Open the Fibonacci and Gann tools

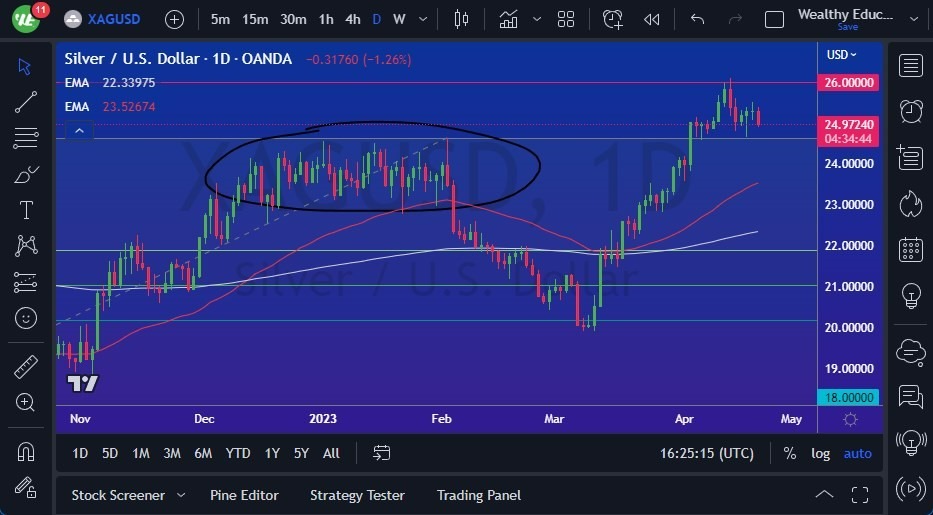(26, 138)
